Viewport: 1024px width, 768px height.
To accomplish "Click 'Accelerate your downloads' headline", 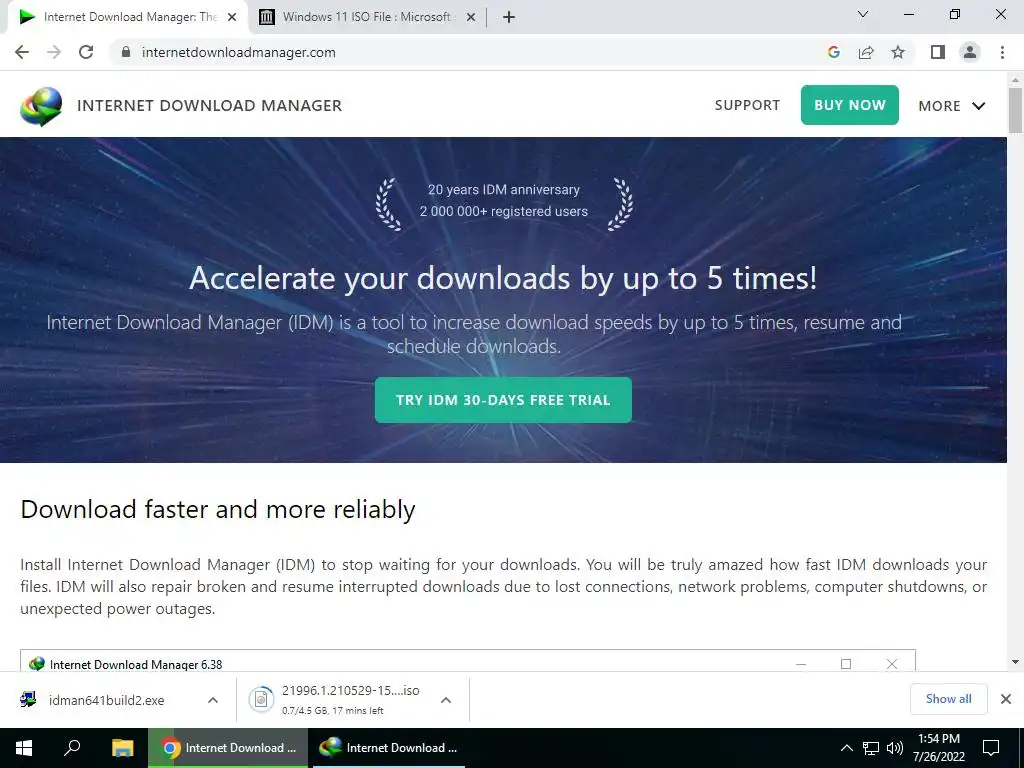I will tap(503, 279).
